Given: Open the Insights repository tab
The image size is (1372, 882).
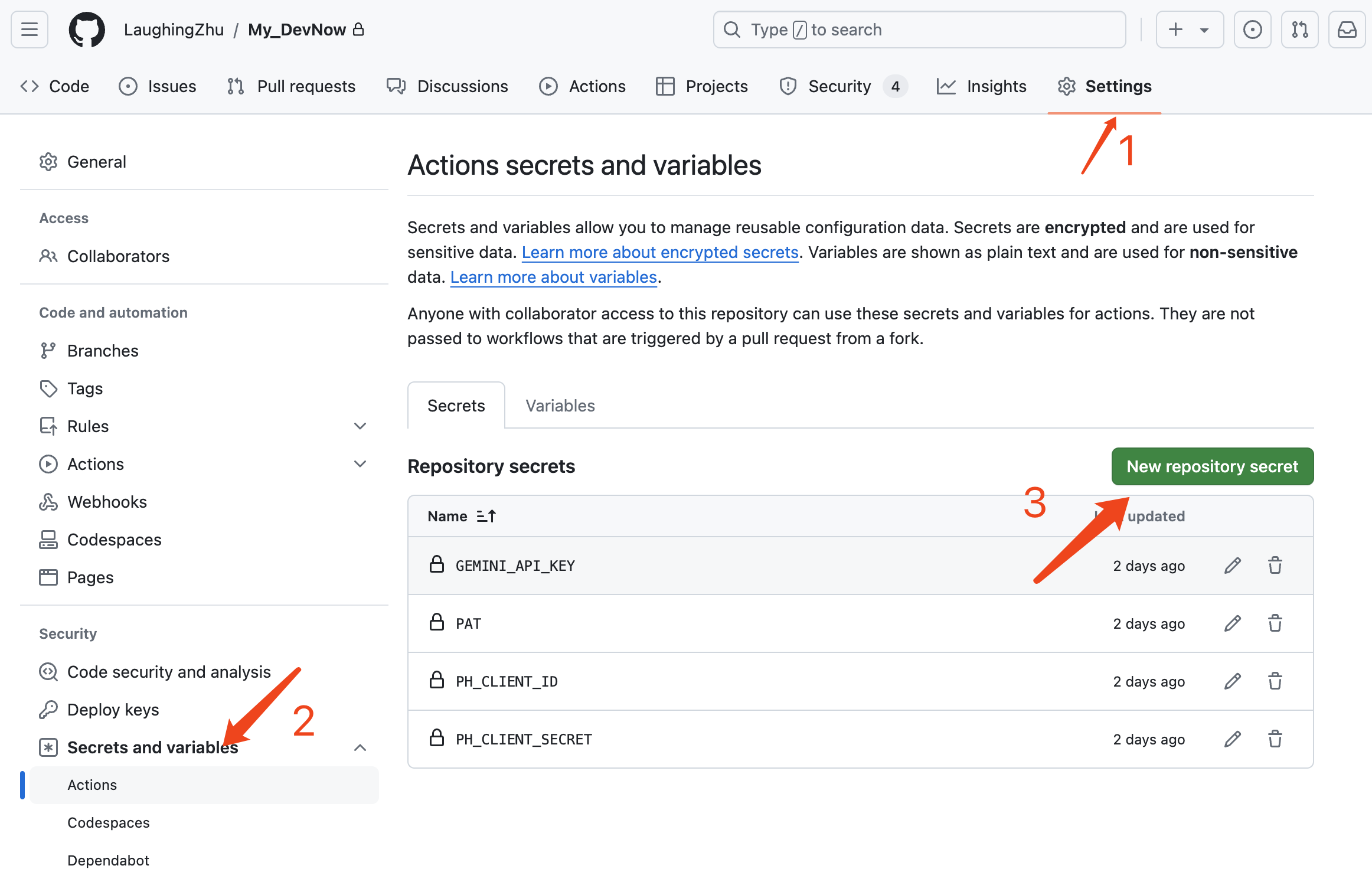Looking at the screenshot, I should pyautogui.click(x=982, y=86).
